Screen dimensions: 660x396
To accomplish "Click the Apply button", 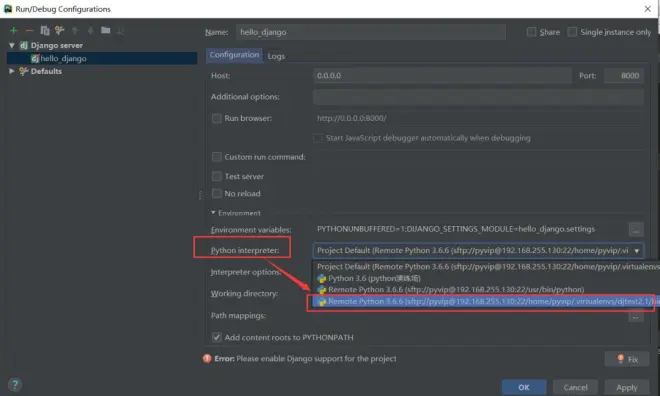I will click(x=627, y=387).
